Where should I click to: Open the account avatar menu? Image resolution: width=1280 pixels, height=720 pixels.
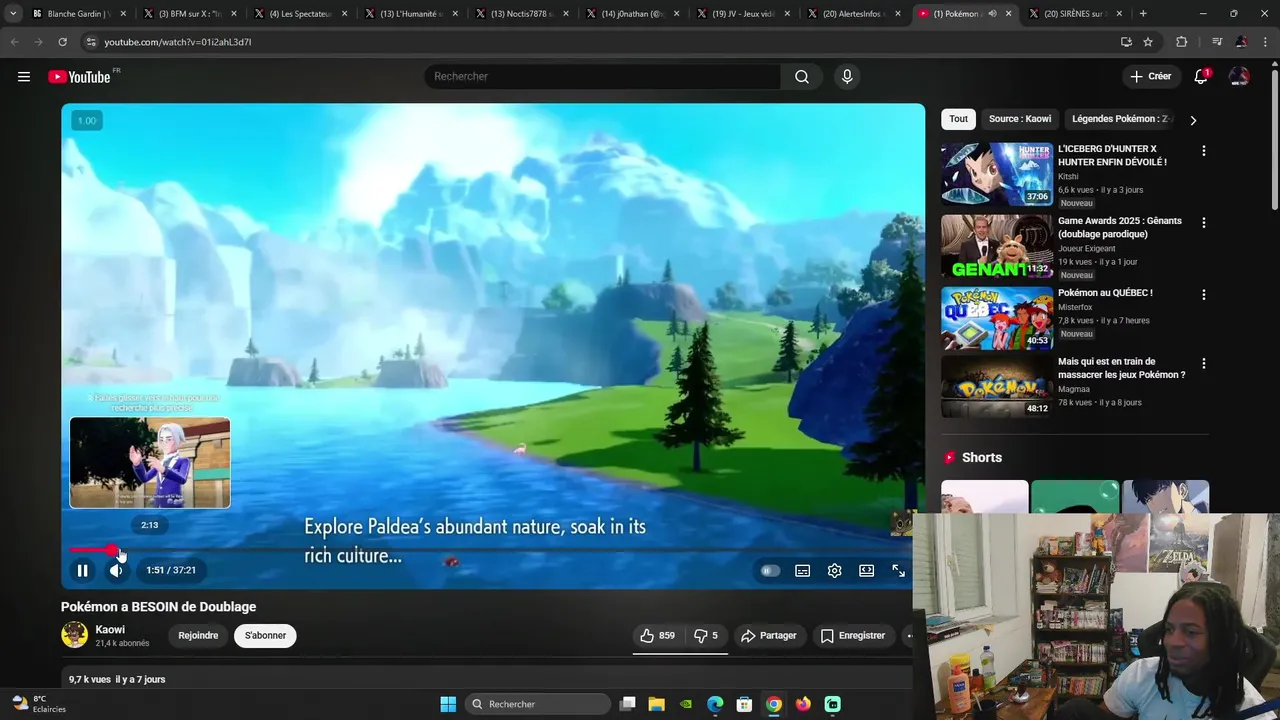[x=1239, y=77]
